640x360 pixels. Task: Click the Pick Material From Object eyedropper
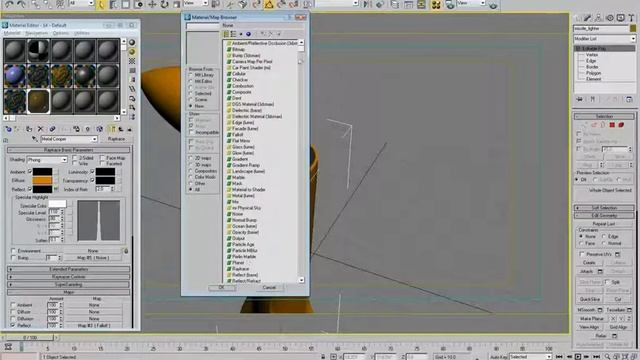pyautogui.click(x=35, y=139)
